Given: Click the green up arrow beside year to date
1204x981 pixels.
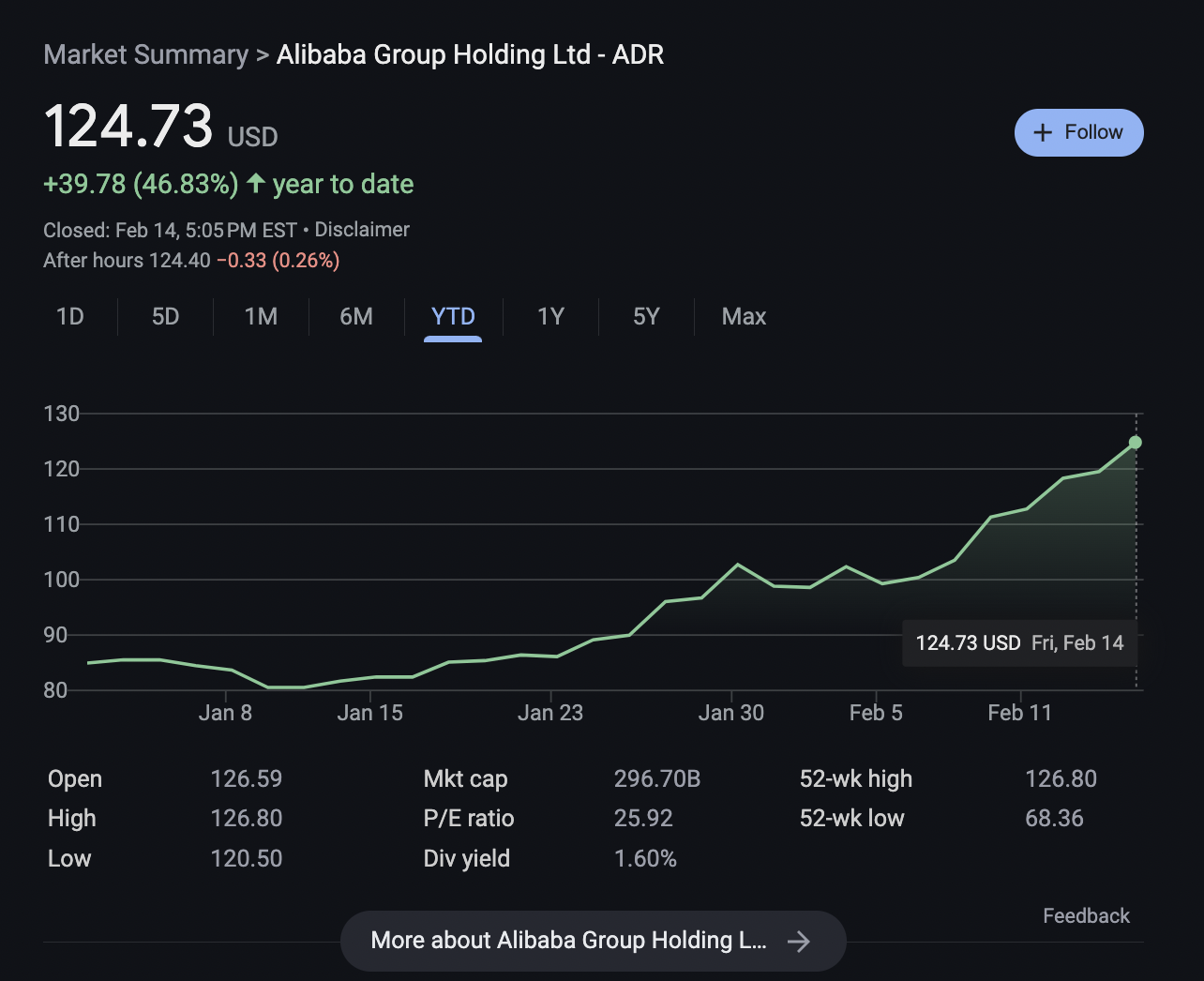Looking at the screenshot, I should click(256, 183).
